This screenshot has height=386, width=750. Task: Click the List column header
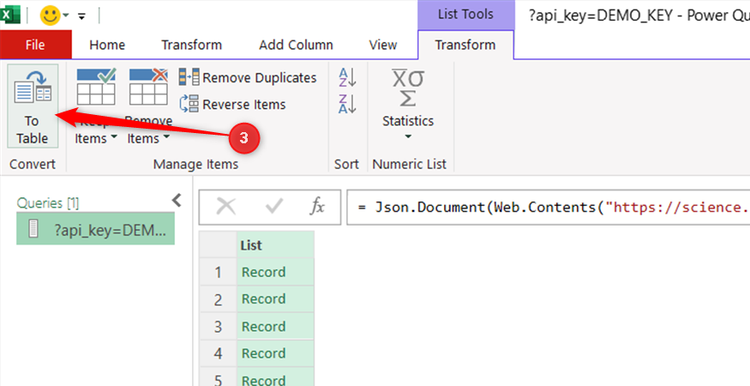pyautogui.click(x=276, y=245)
